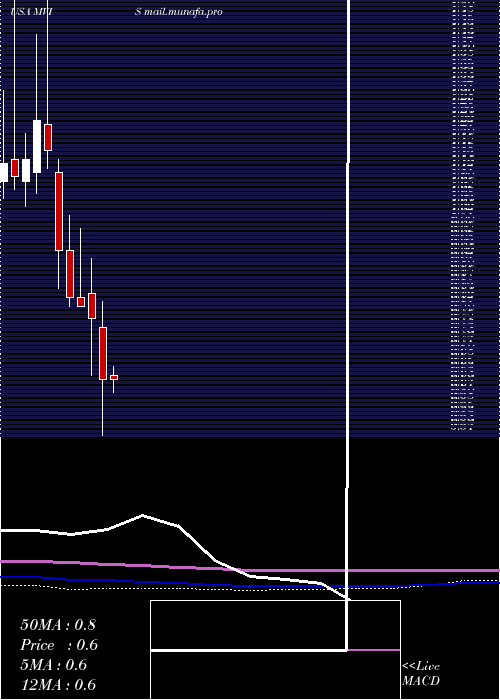The height and width of the screenshot is (700, 500).
Task: Click the 'Price : 0.6' value text
Action: click(59, 645)
